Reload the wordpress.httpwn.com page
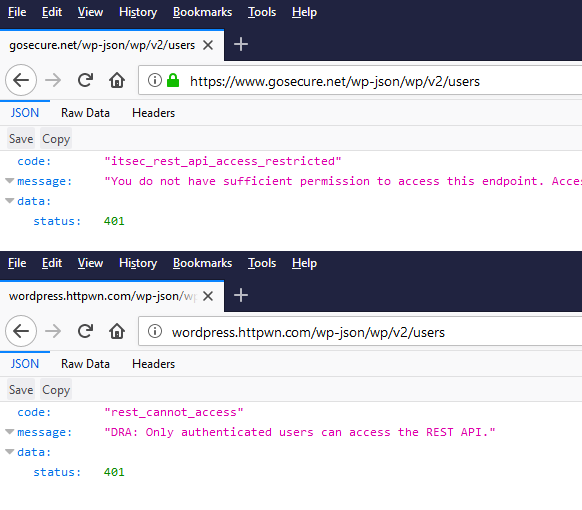The width and height of the screenshot is (582, 510). pos(85,331)
